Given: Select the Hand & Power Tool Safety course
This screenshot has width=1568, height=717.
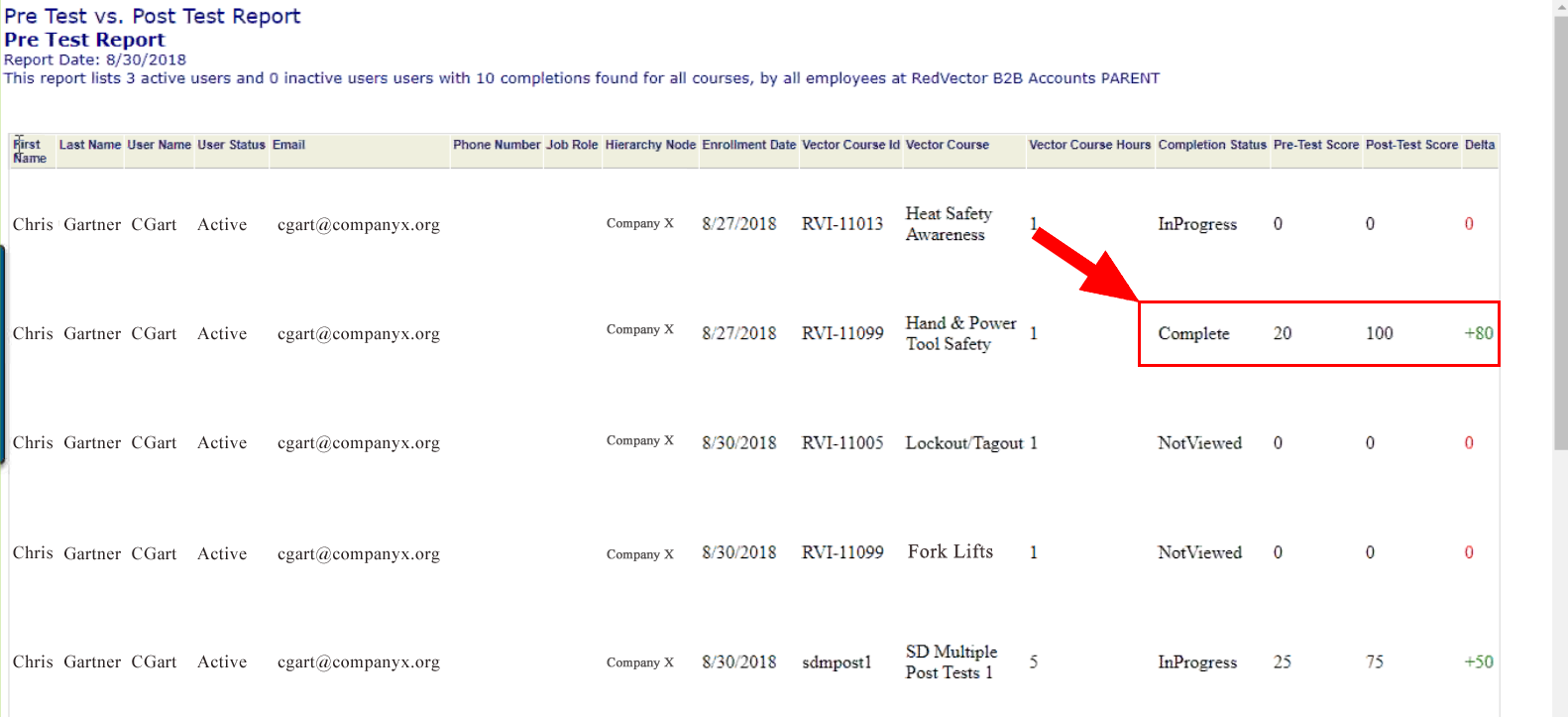Looking at the screenshot, I should 959,333.
